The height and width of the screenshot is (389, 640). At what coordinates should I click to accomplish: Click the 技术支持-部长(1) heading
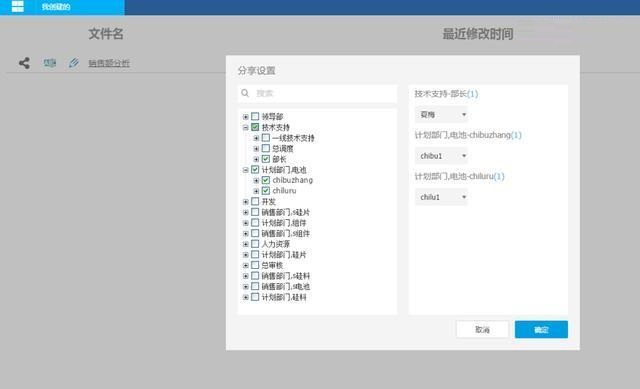pos(446,94)
